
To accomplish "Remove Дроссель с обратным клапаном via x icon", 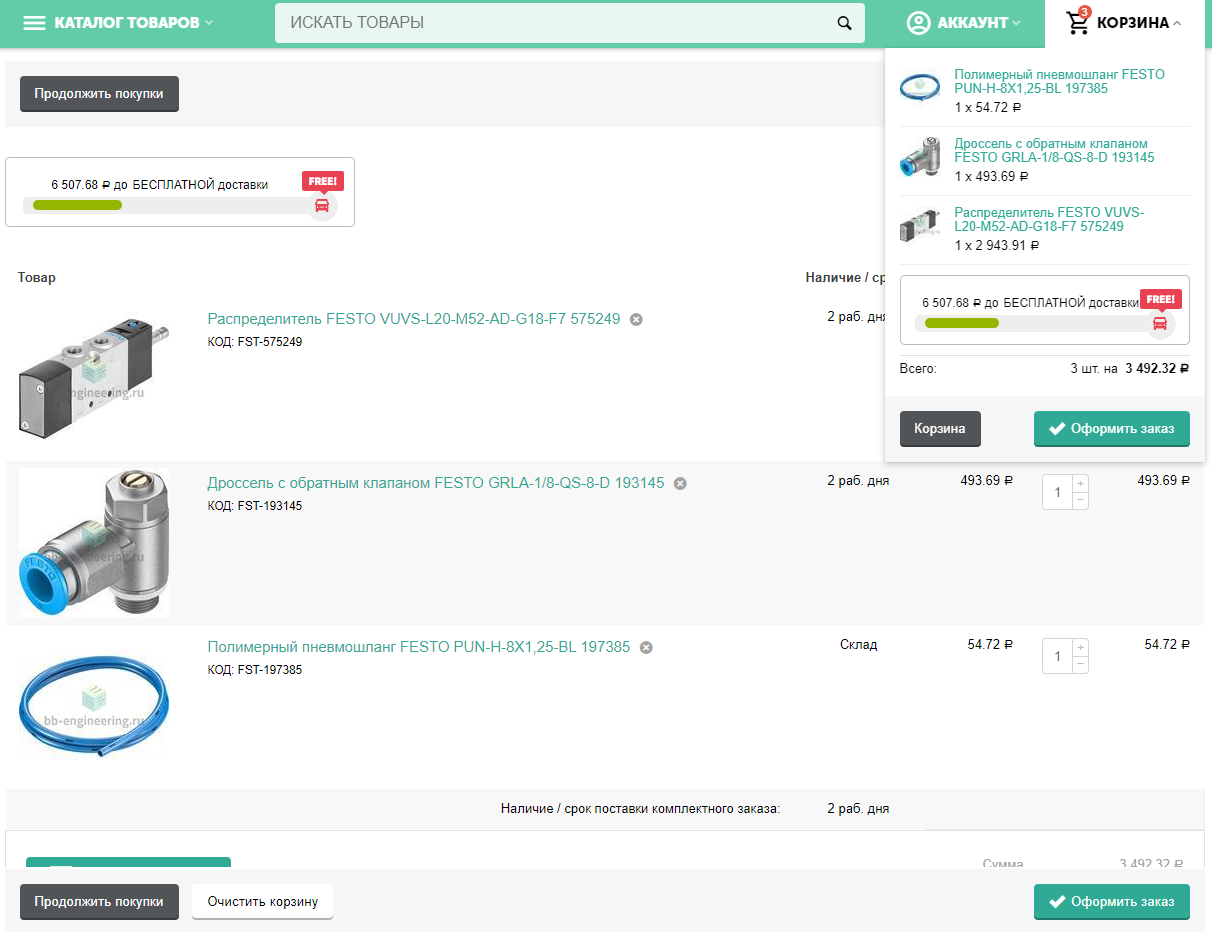I will 680,484.
